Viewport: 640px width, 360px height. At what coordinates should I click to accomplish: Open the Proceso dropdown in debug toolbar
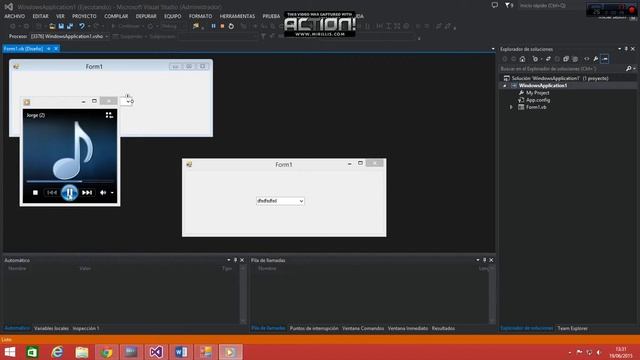tap(107, 36)
